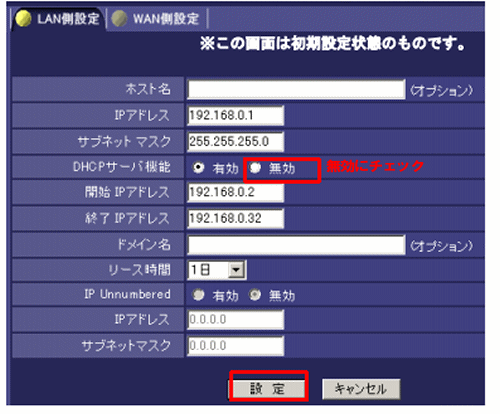Switch to the WAN側設定 tab
This screenshot has width=500, height=414.
[157, 19]
